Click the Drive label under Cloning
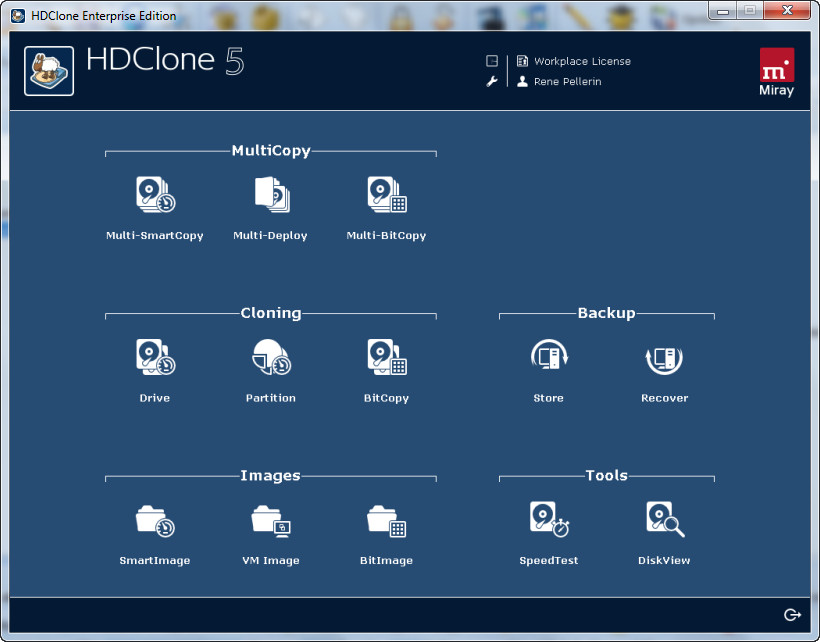 (x=155, y=398)
